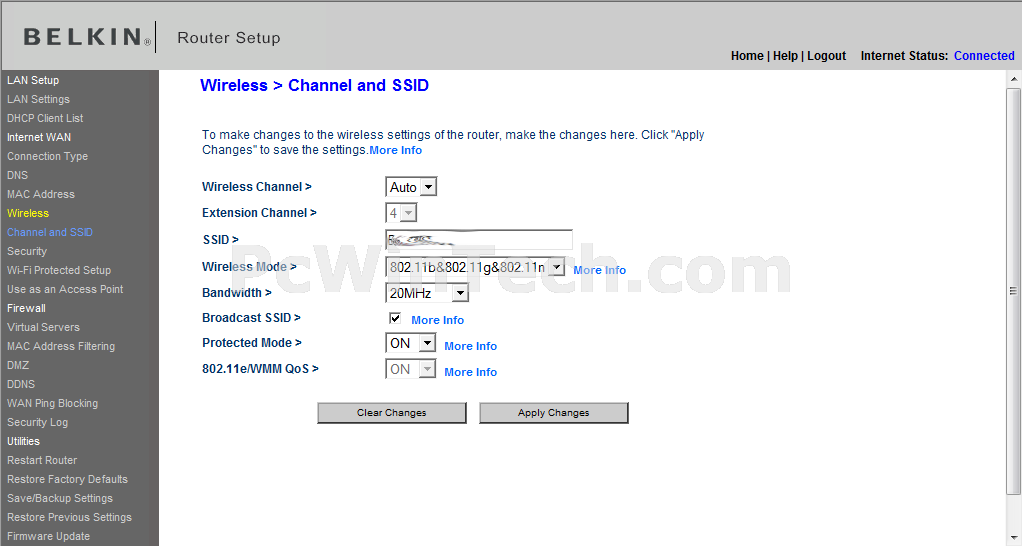Click Utilities section header

click(x=23, y=441)
